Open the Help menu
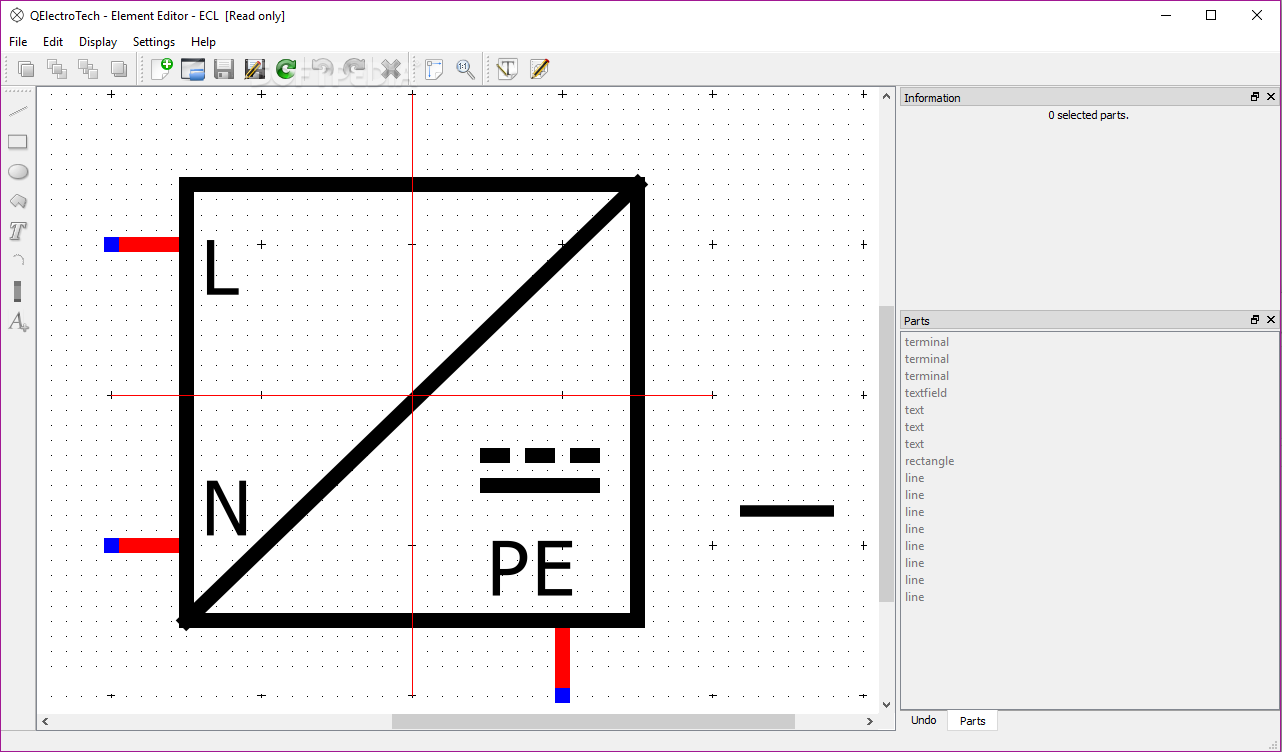The width and height of the screenshot is (1282, 752). [203, 42]
